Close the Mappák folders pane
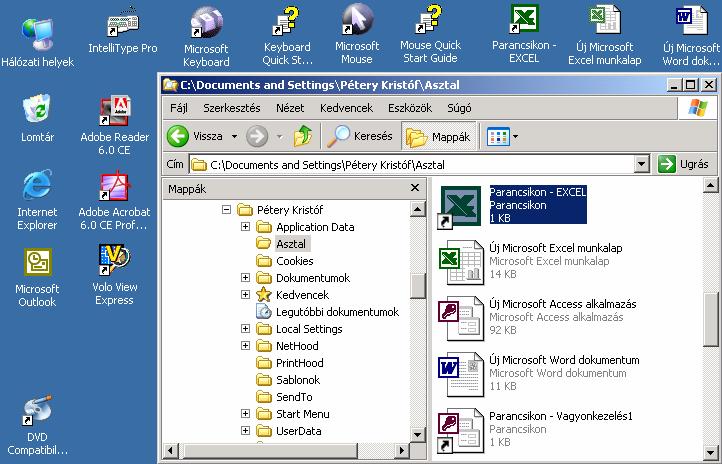This screenshot has height=464, width=722. [415, 188]
